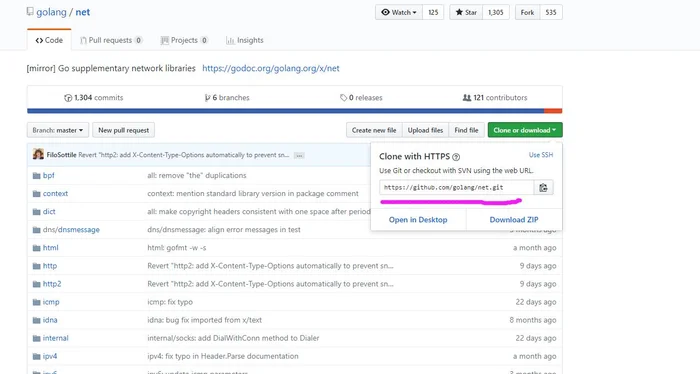Switch to the Insights tab
Screen dimensions: 700x374
pos(245,40)
